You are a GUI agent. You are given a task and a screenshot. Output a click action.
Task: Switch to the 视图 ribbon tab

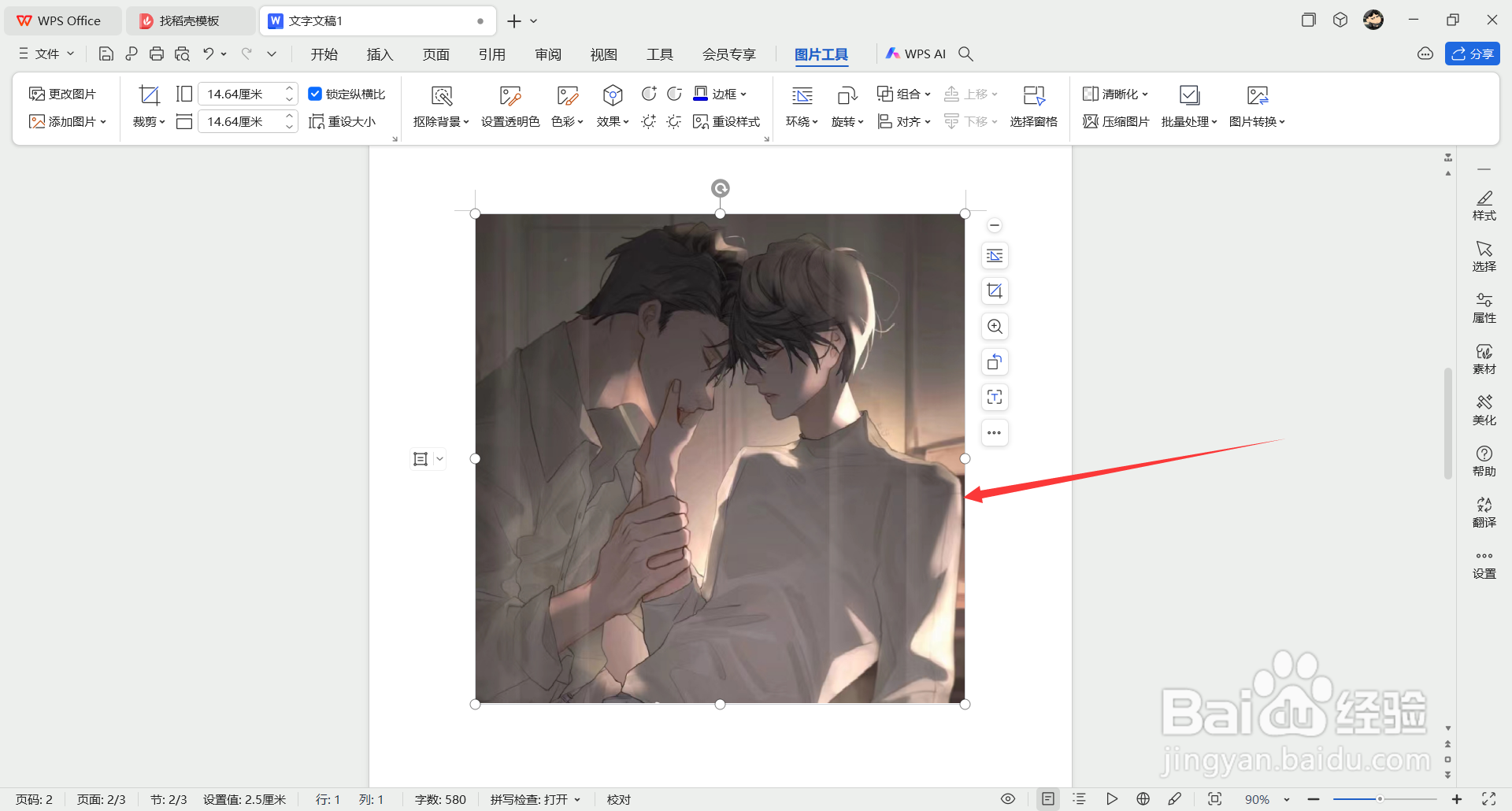604,54
